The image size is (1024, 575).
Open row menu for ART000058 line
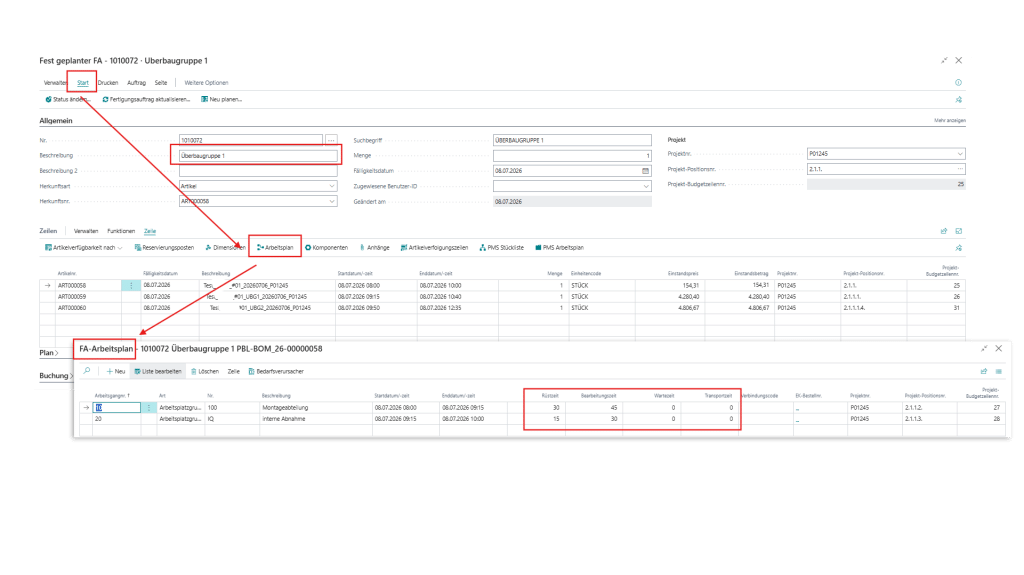131,286
